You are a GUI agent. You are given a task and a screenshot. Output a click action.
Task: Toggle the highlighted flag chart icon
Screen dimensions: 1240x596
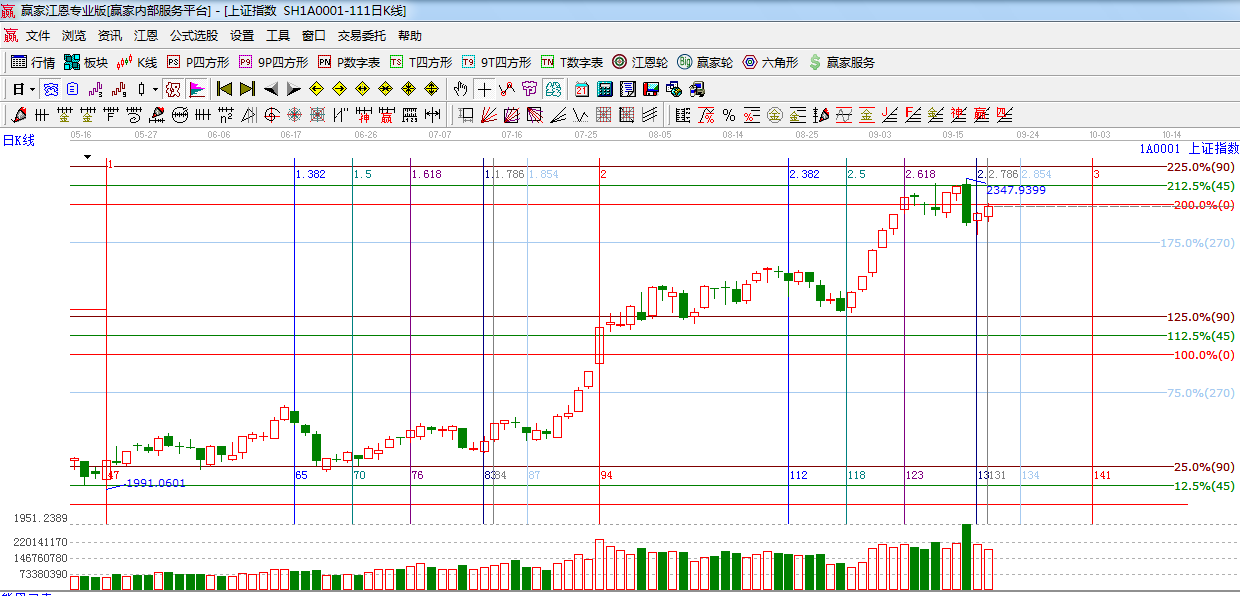coord(197,89)
